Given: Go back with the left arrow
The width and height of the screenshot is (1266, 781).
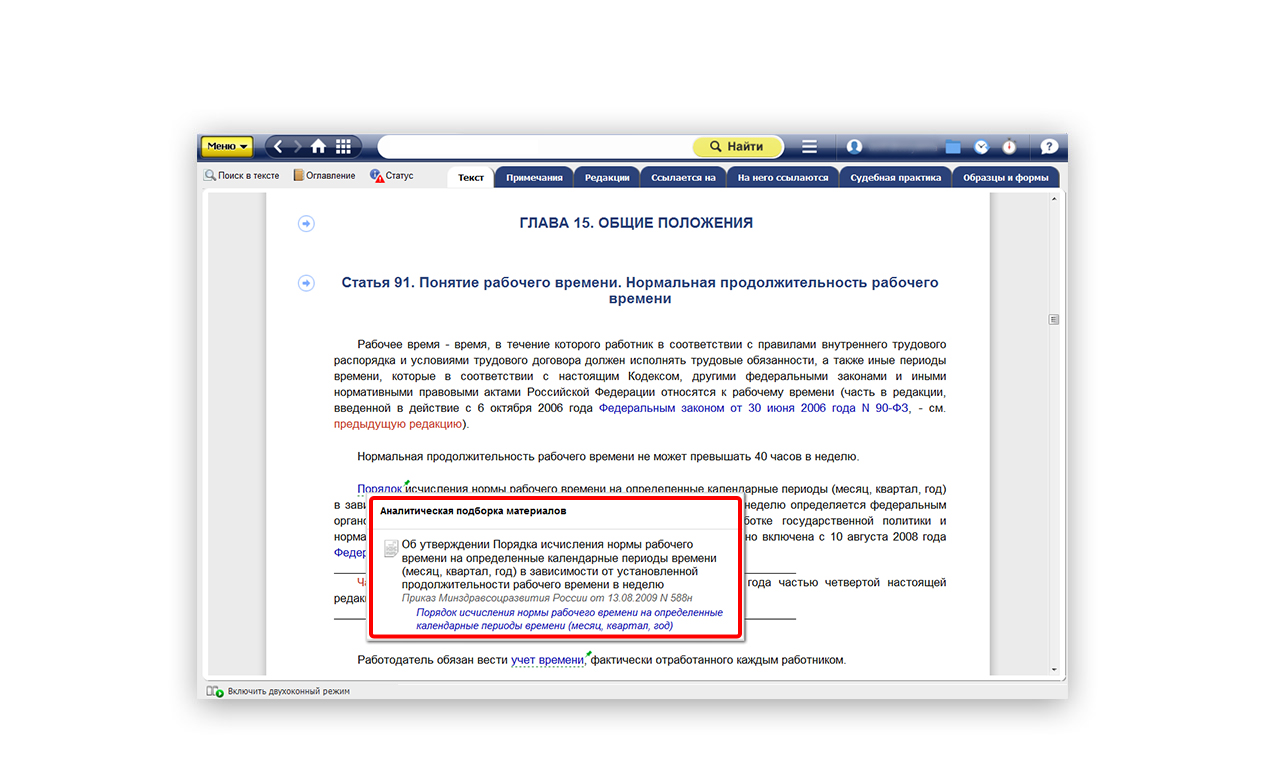Looking at the screenshot, I should pyautogui.click(x=278, y=147).
